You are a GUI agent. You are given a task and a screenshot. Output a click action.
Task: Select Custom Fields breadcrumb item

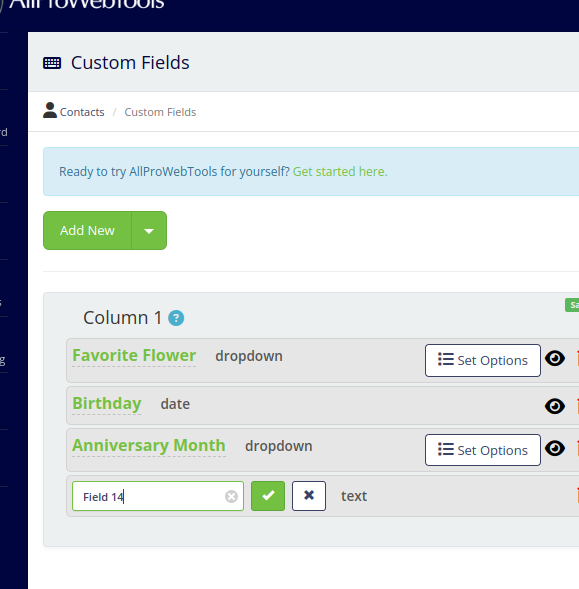point(160,112)
